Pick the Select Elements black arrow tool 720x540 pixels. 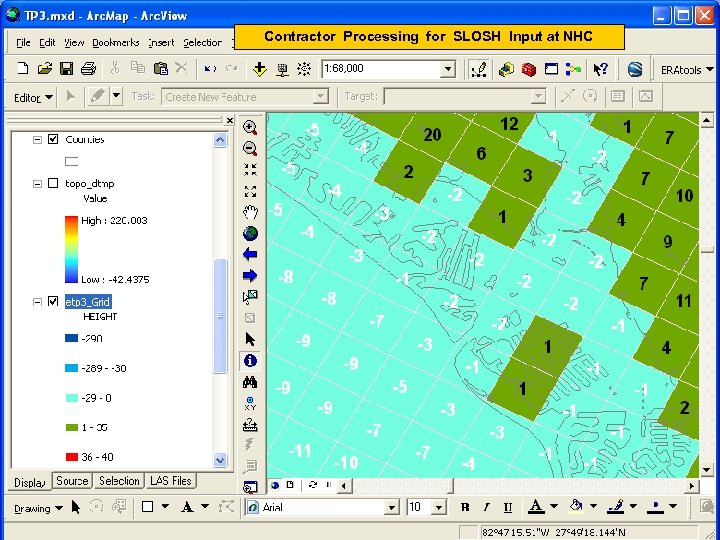[x=250, y=339]
